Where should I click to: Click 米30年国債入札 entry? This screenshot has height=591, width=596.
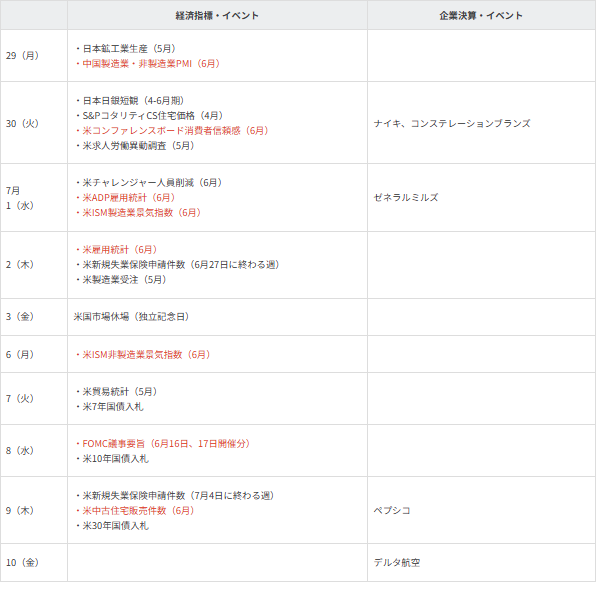pyautogui.click(x=112, y=526)
